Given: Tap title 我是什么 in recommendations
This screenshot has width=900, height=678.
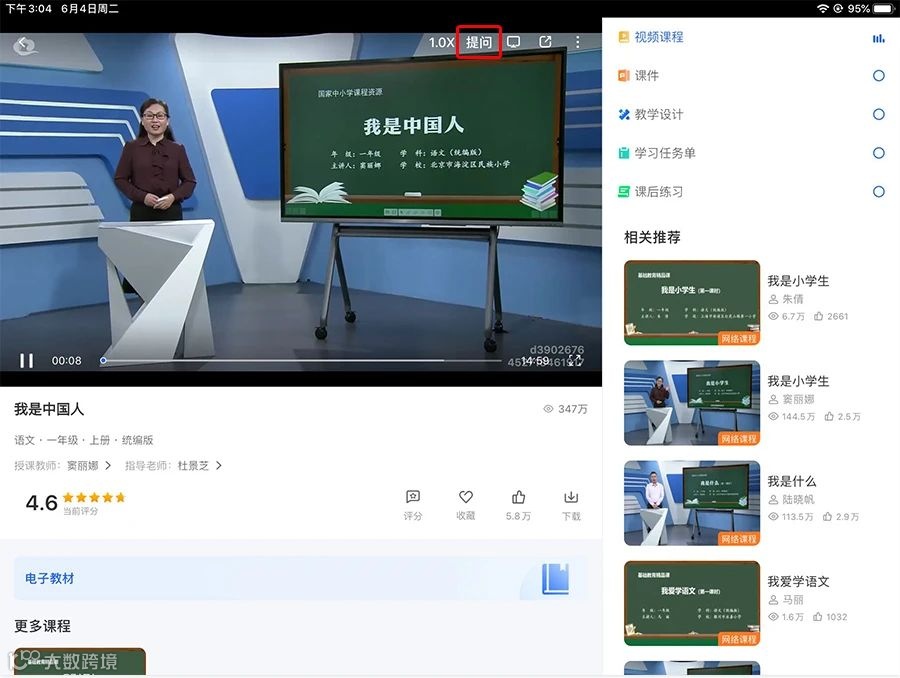Looking at the screenshot, I should click(x=792, y=481).
